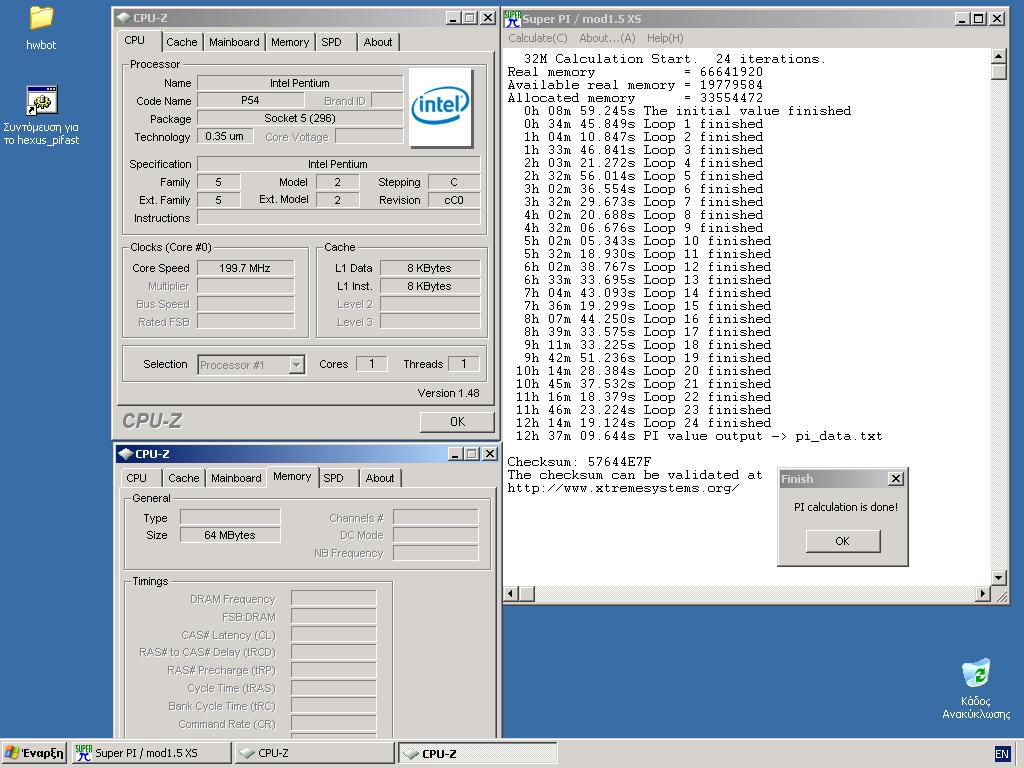This screenshot has height=768, width=1024.
Task: Click the Memory Size field 64 MBytes
Action: [230, 536]
